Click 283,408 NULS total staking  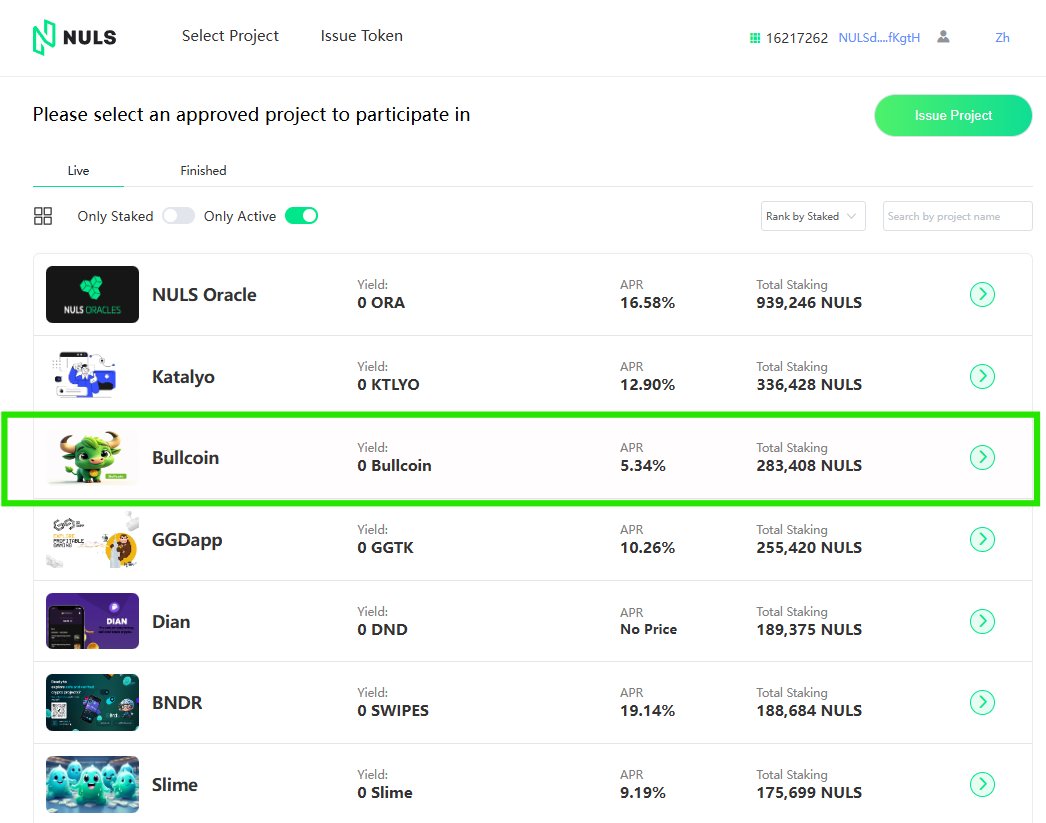809,466
